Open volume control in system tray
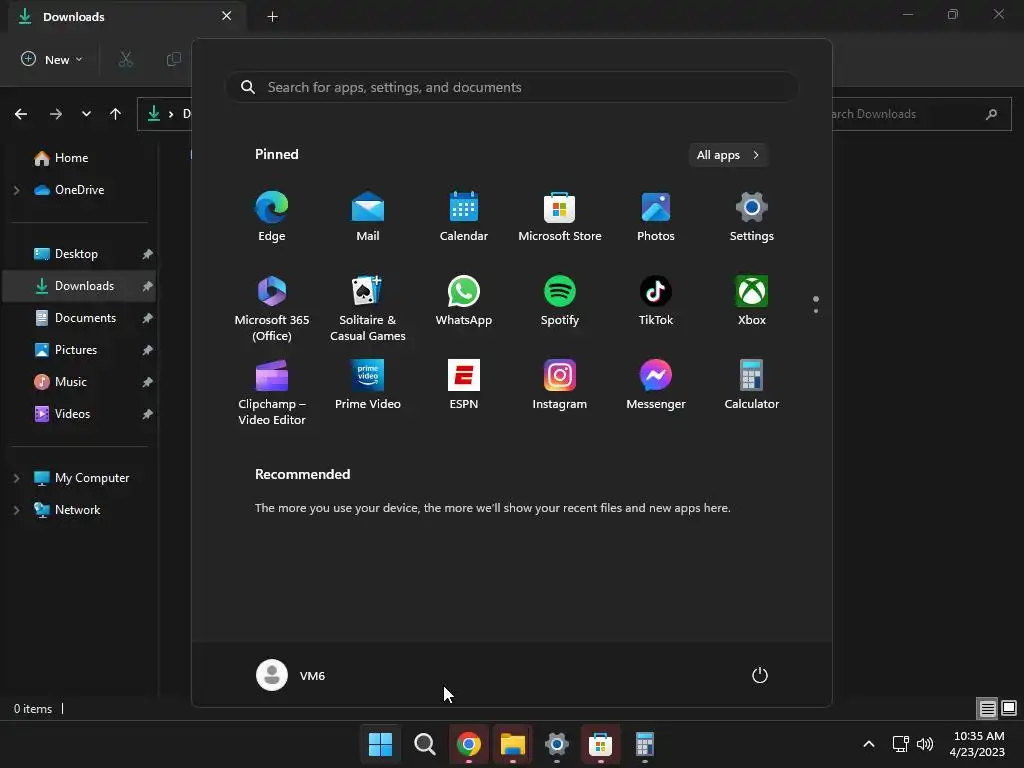 tap(925, 744)
